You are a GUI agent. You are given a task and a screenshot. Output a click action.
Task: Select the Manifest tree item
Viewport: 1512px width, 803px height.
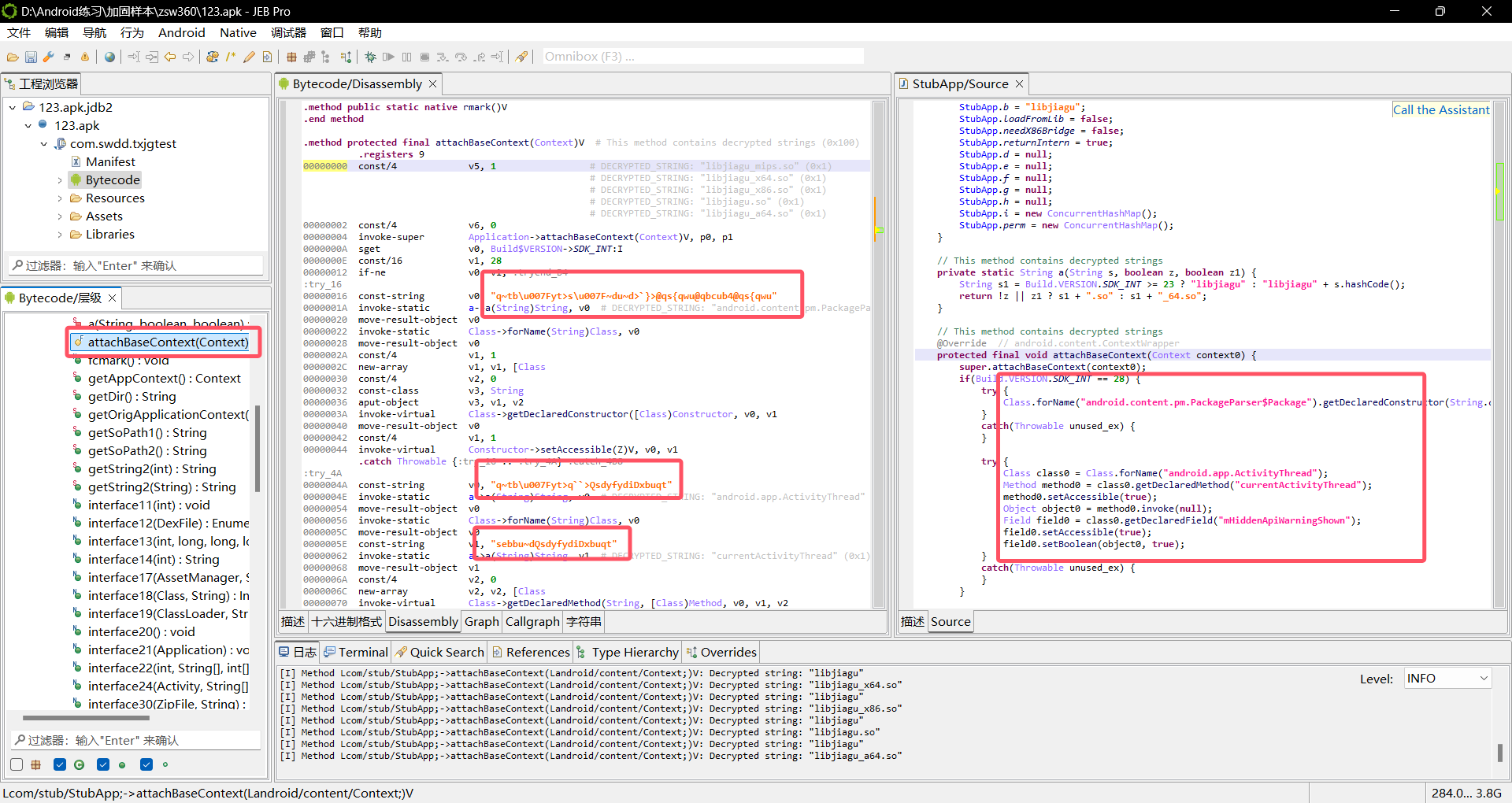110,161
